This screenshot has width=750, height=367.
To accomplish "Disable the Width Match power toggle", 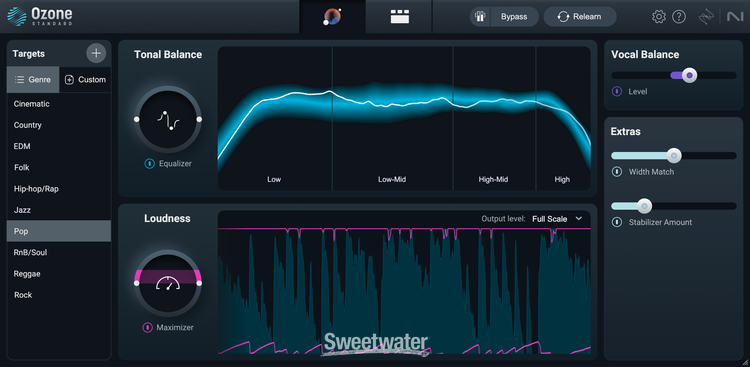I will click(x=617, y=172).
